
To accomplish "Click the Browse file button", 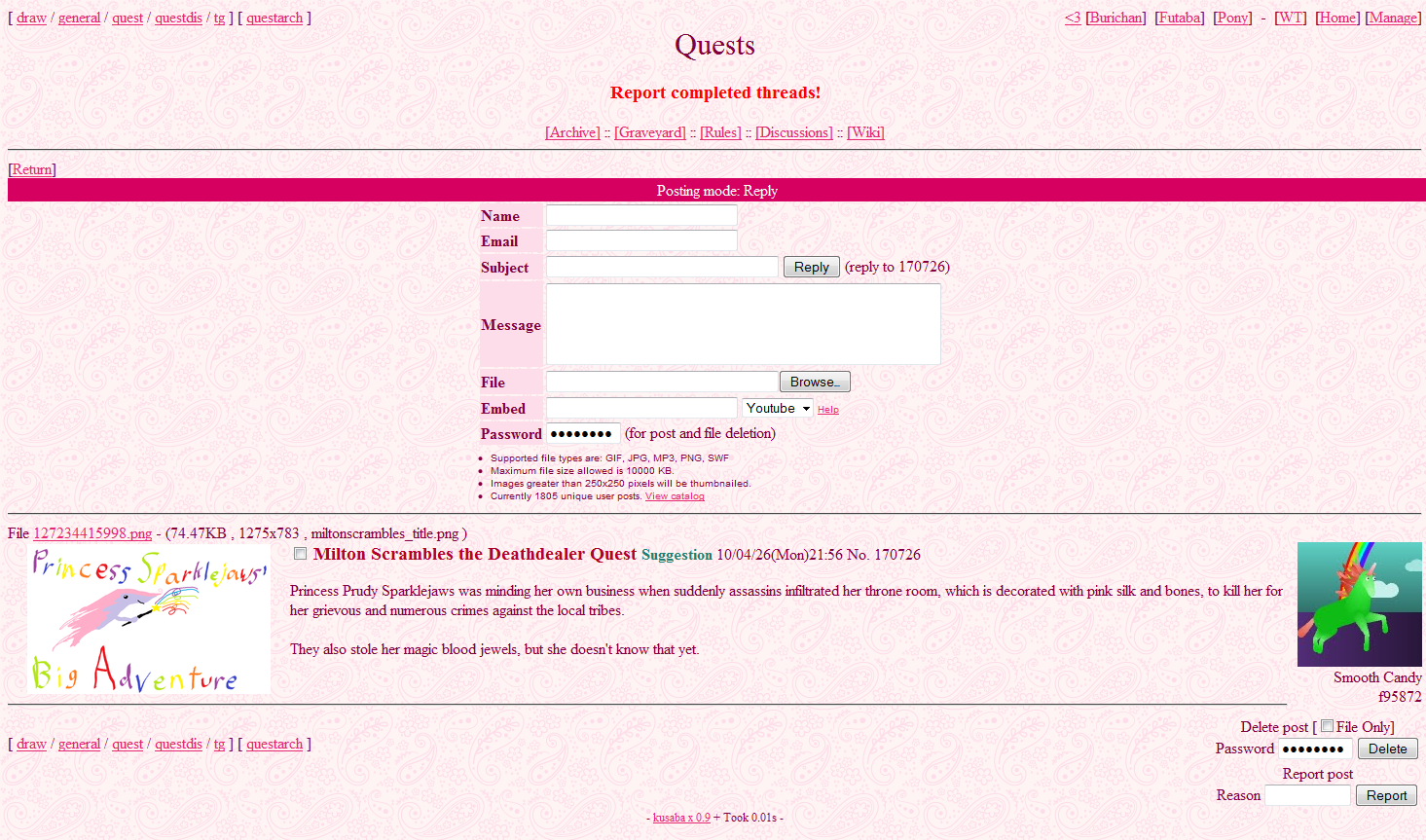I will [815, 383].
